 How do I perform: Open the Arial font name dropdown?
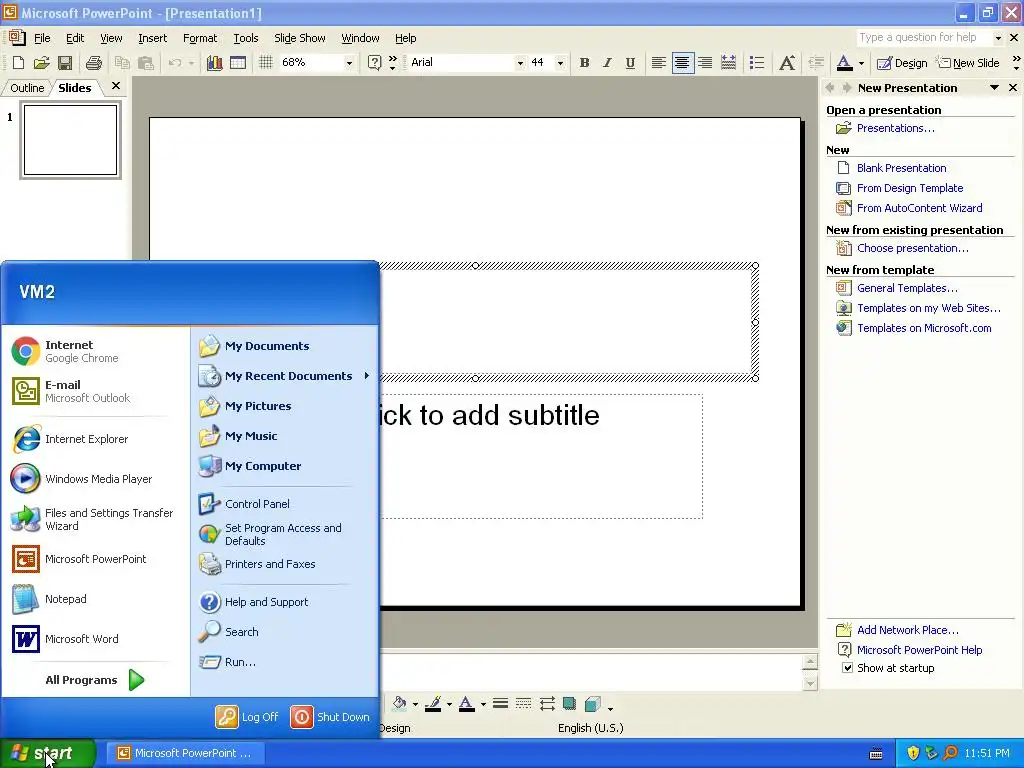pos(520,63)
